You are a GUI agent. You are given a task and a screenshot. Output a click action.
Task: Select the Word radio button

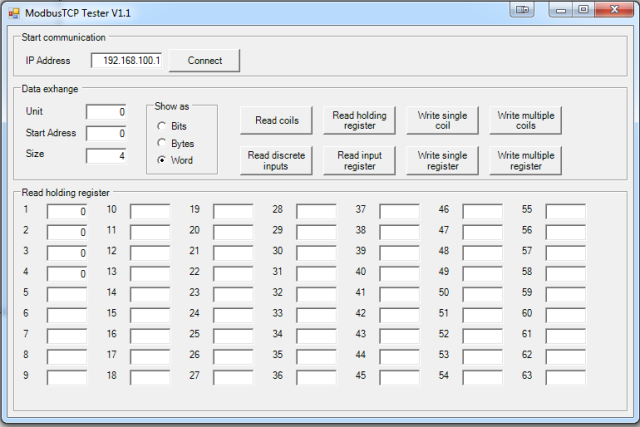[x=162, y=160]
